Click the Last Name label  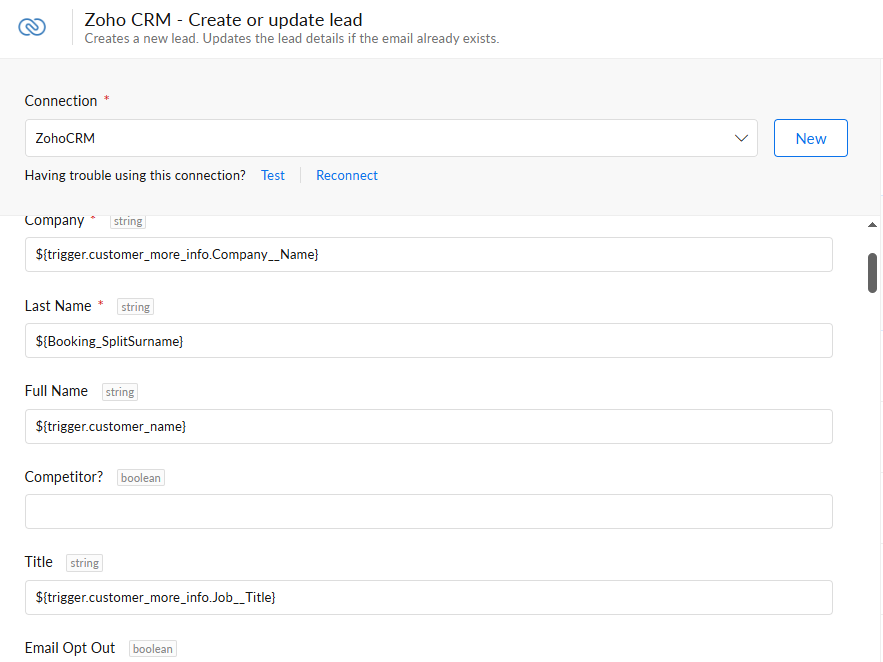point(58,306)
